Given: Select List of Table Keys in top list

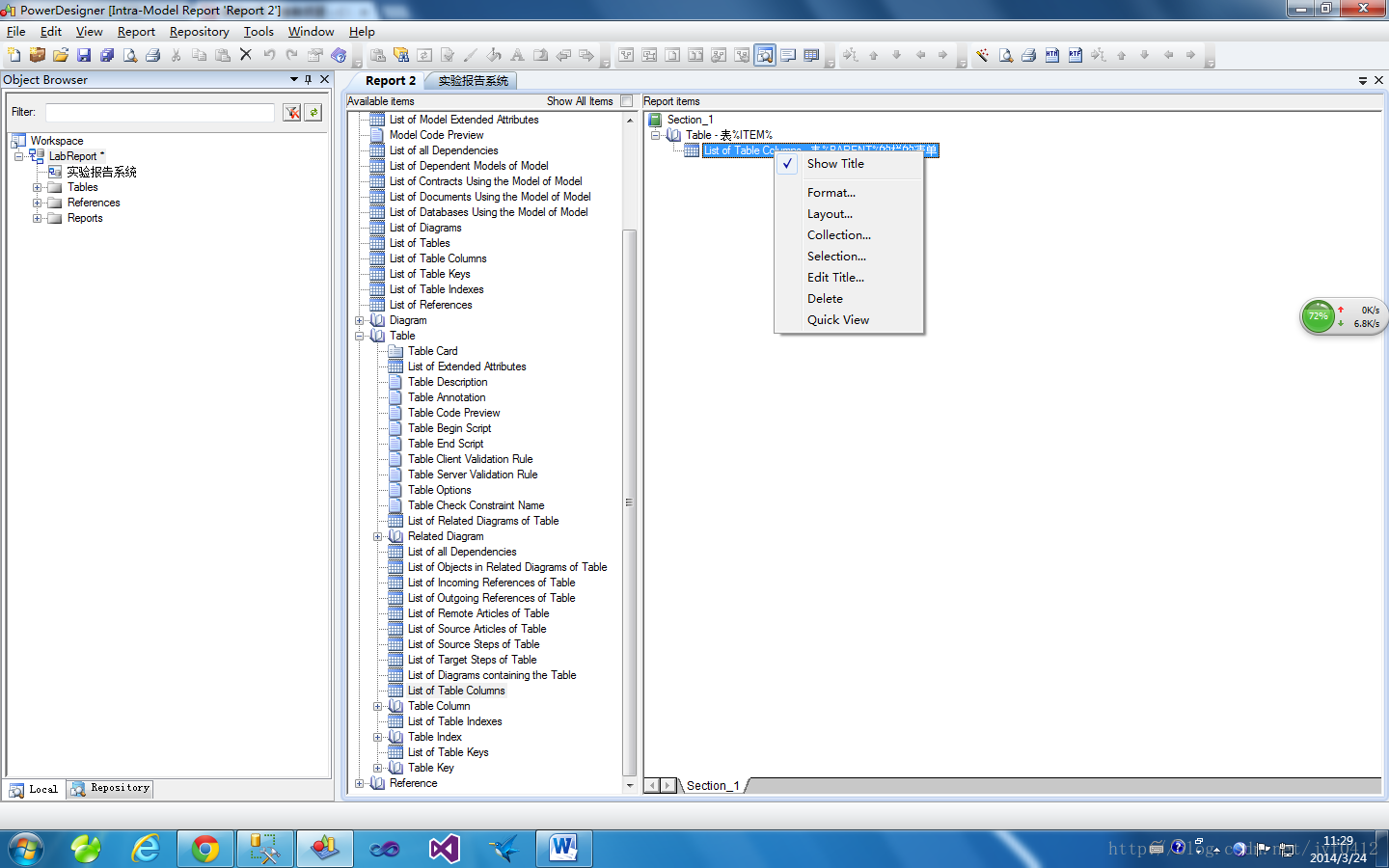Looking at the screenshot, I should (429, 274).
